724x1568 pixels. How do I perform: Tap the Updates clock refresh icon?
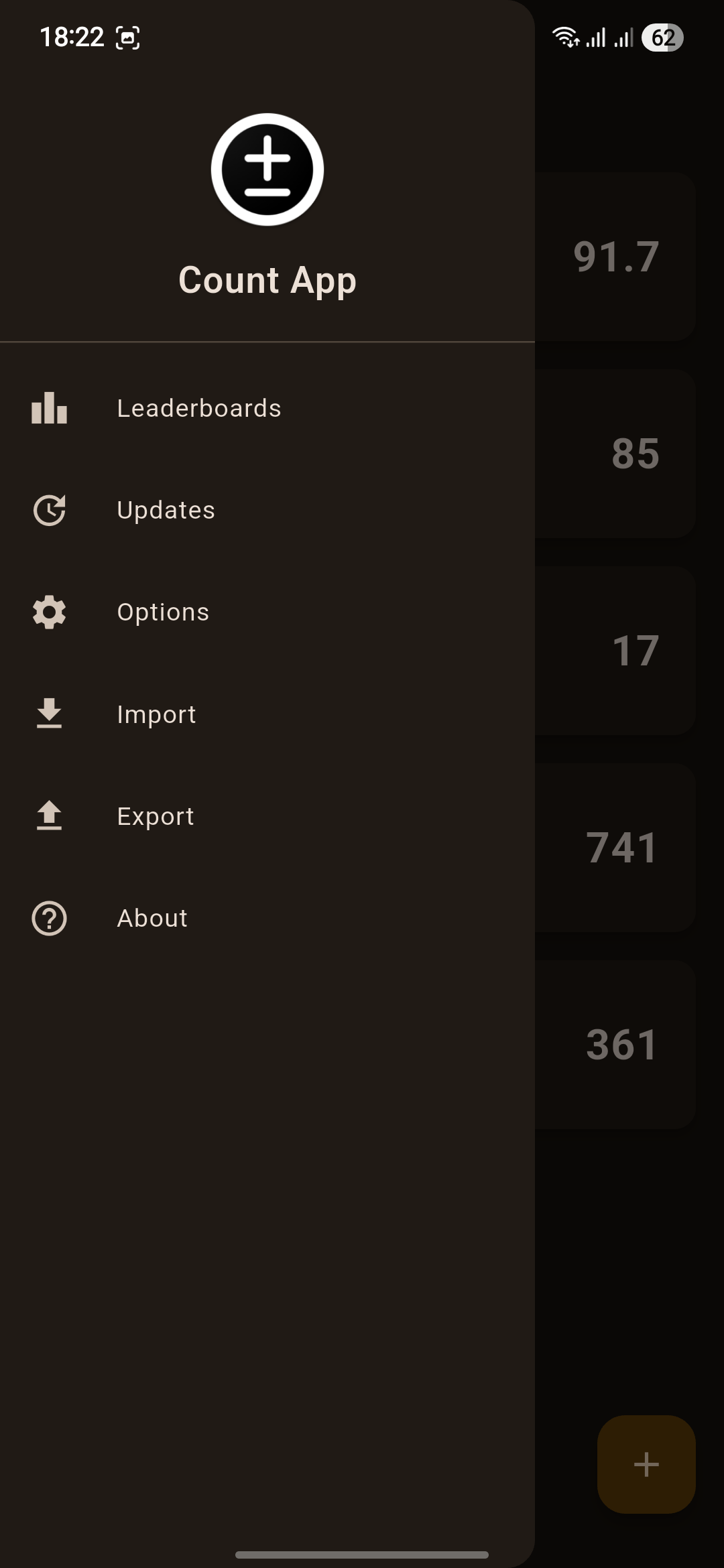[49, 511]
